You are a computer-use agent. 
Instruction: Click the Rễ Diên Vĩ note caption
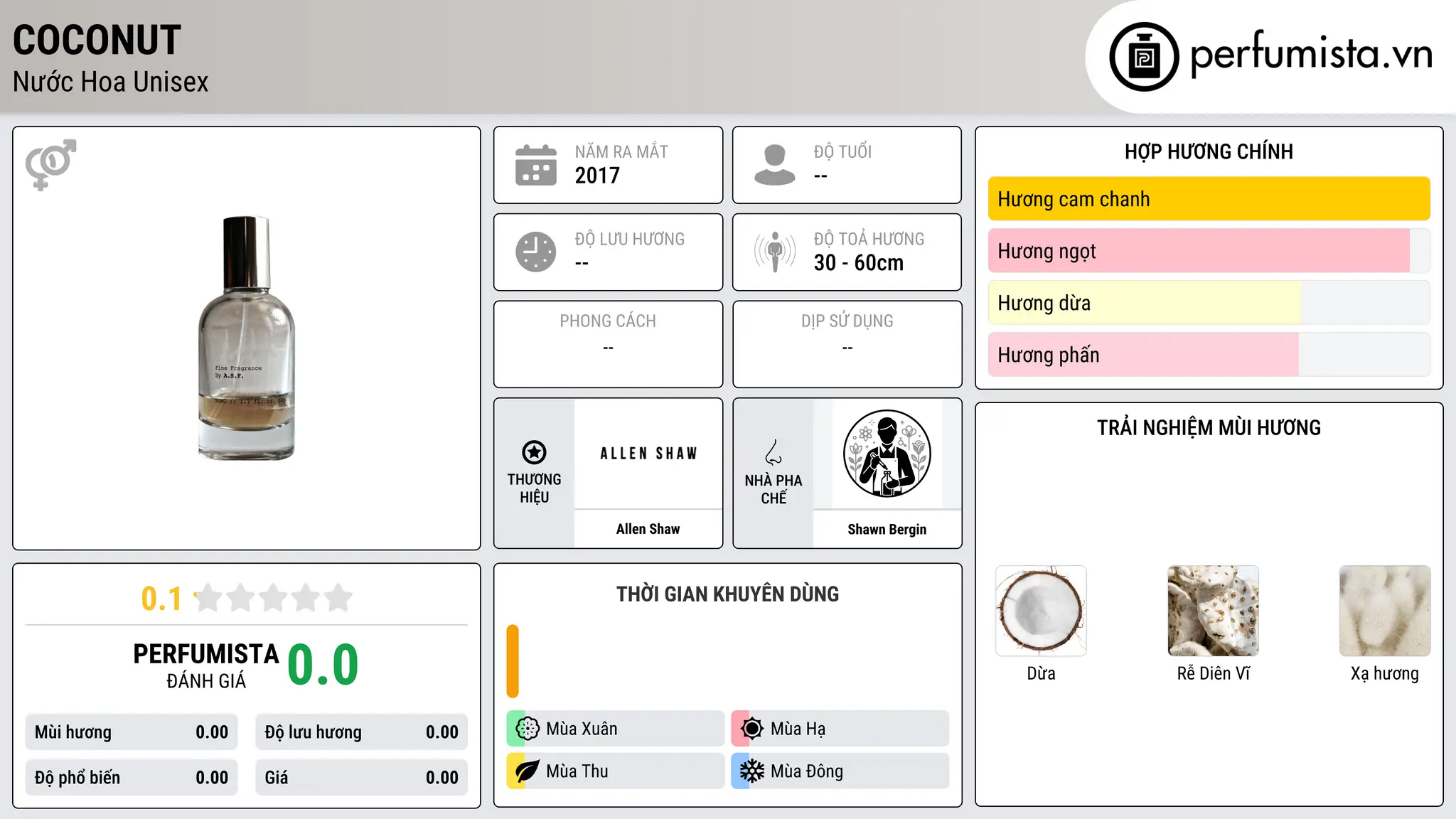(1213, 673)
